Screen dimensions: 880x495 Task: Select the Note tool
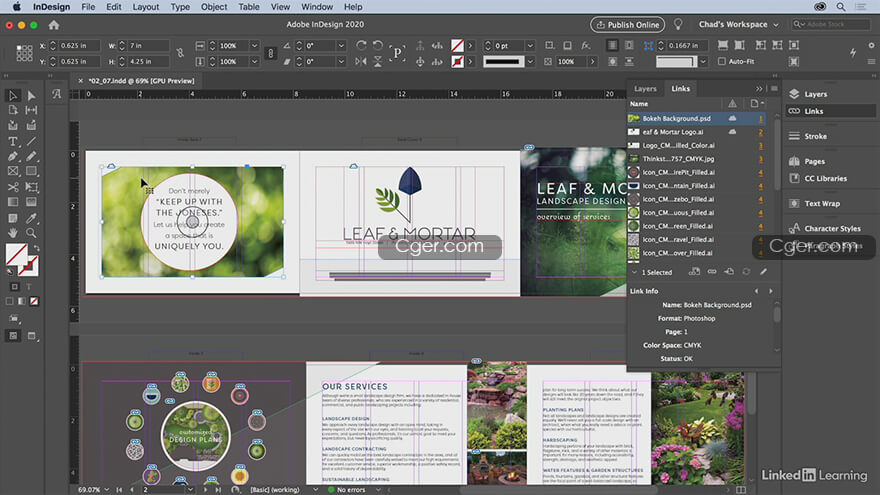coord(13,218)
